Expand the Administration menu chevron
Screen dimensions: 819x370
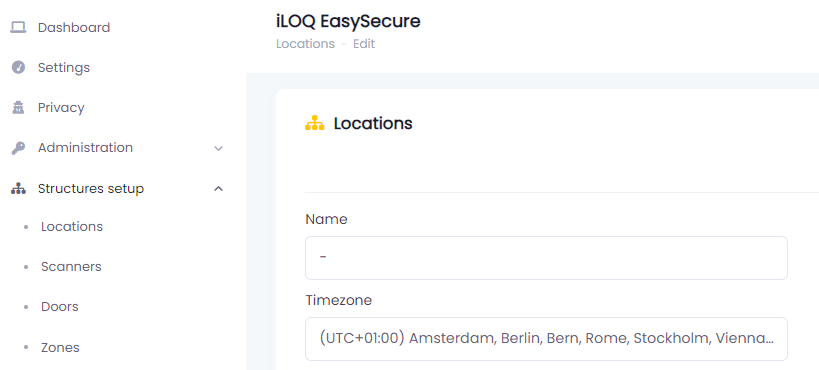click(219, 148)
